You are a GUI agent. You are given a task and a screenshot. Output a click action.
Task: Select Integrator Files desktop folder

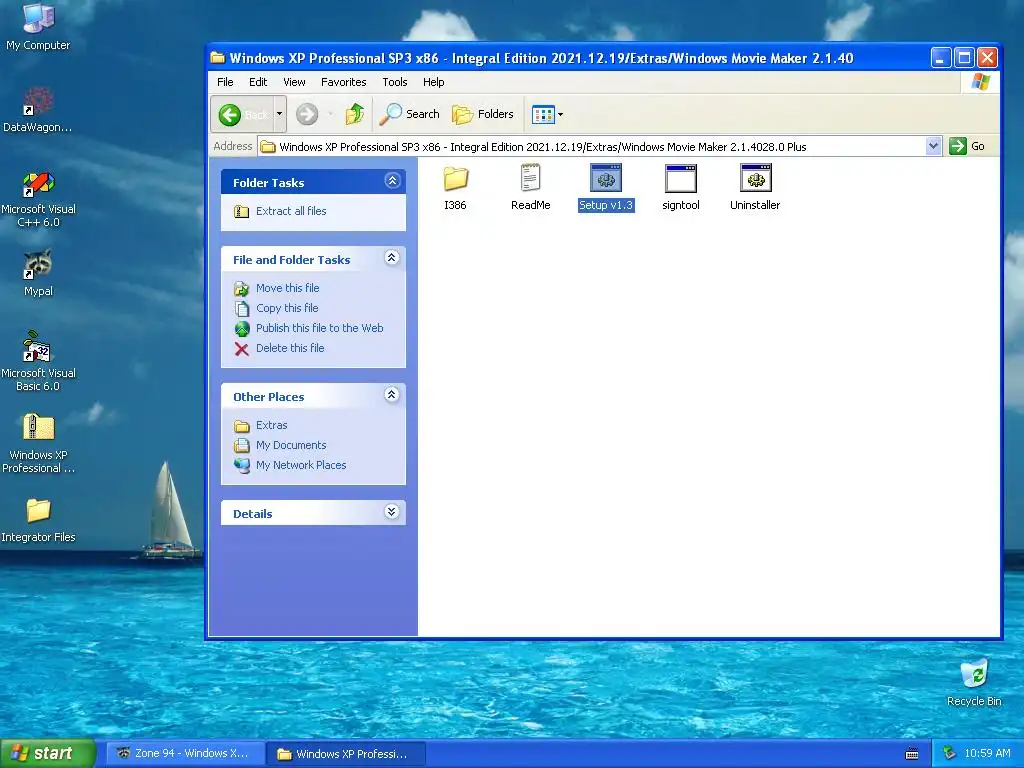38,520
